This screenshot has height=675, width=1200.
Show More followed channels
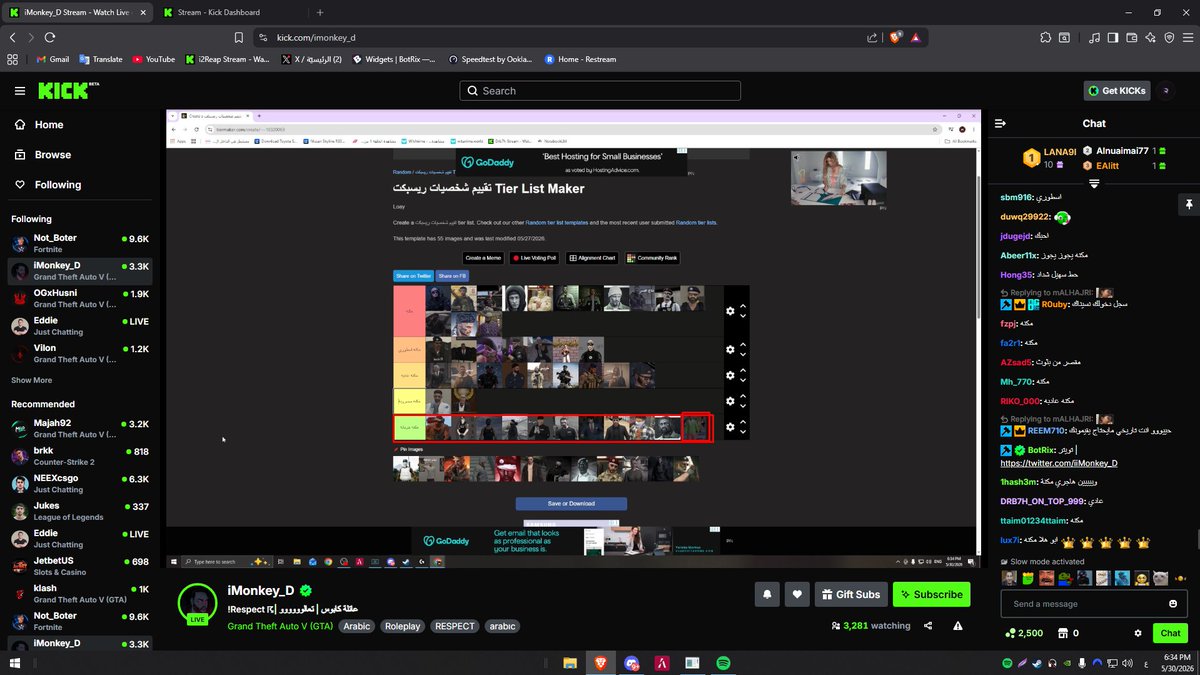pos(31,380)
